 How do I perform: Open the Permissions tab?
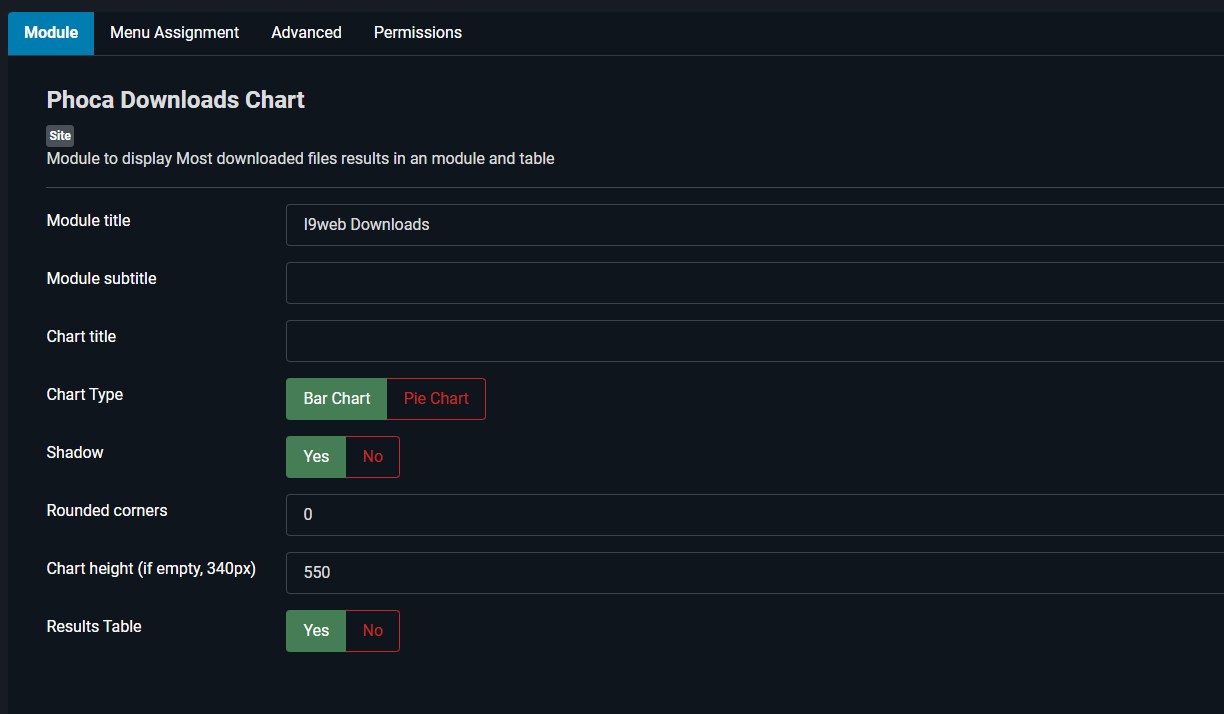coord(417,33)
